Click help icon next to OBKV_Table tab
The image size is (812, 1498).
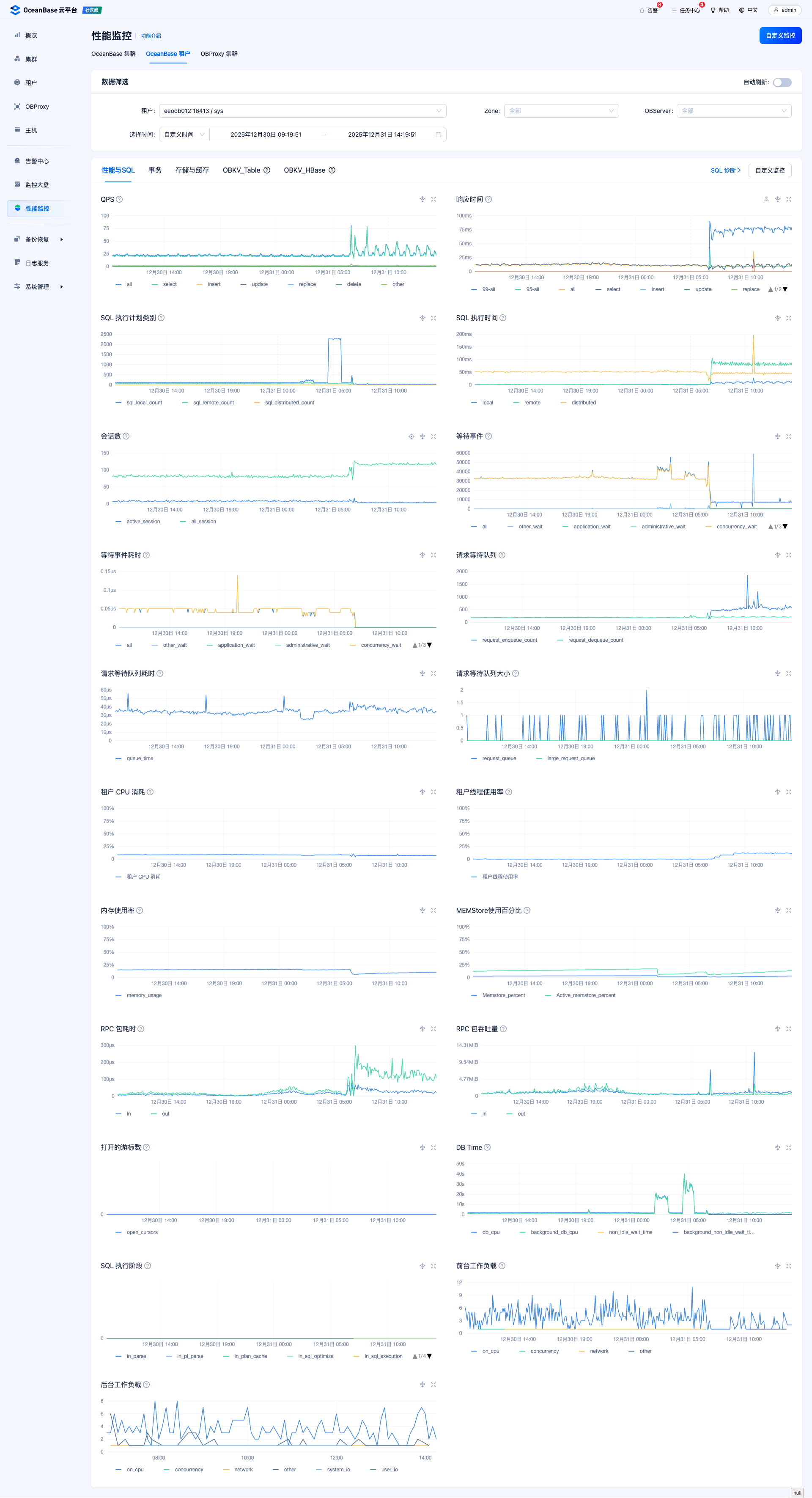(x=267, y=170)
